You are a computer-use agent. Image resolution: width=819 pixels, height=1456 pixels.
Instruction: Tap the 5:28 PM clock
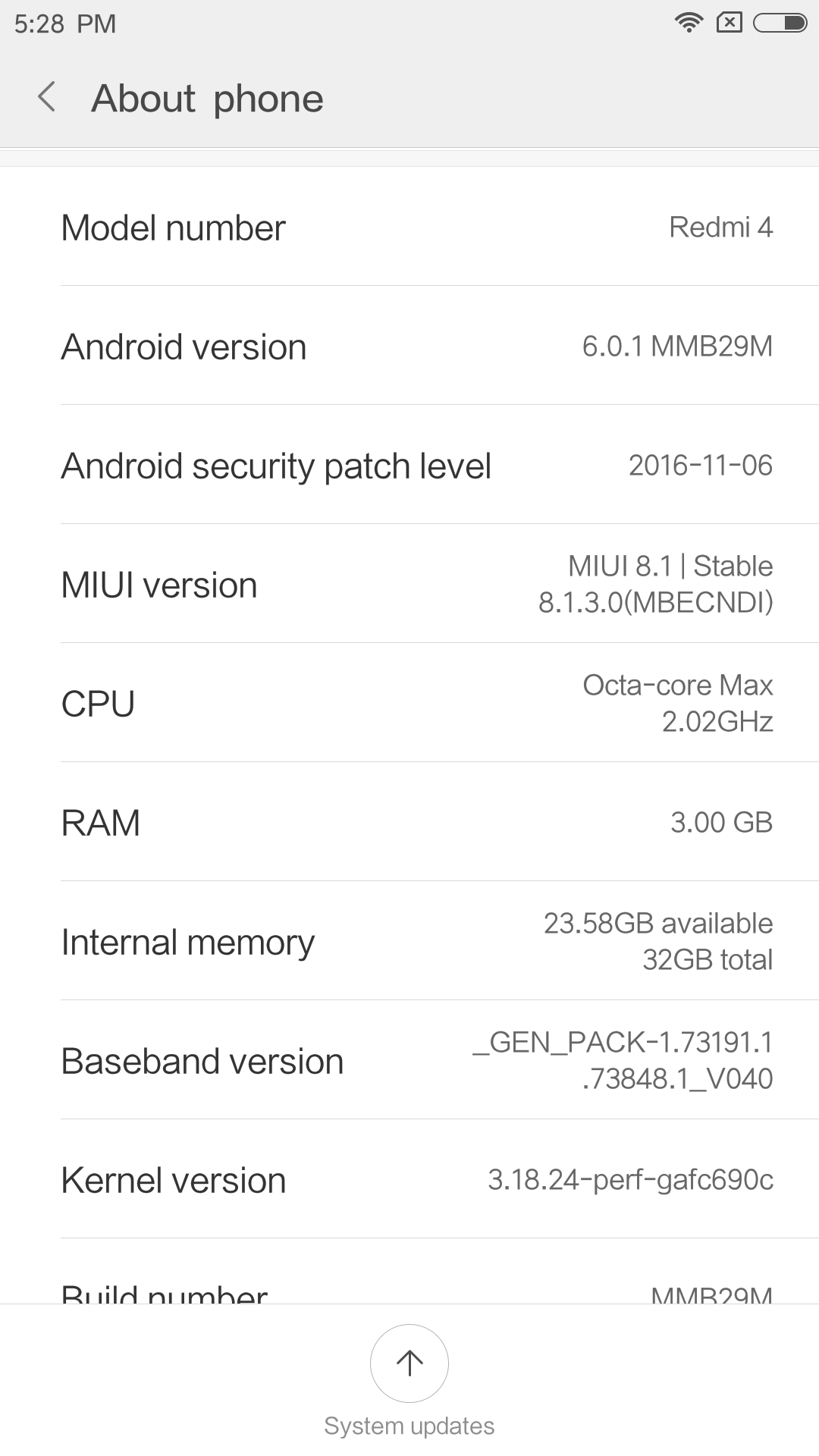pyautogui.click(x=65, y=24)
